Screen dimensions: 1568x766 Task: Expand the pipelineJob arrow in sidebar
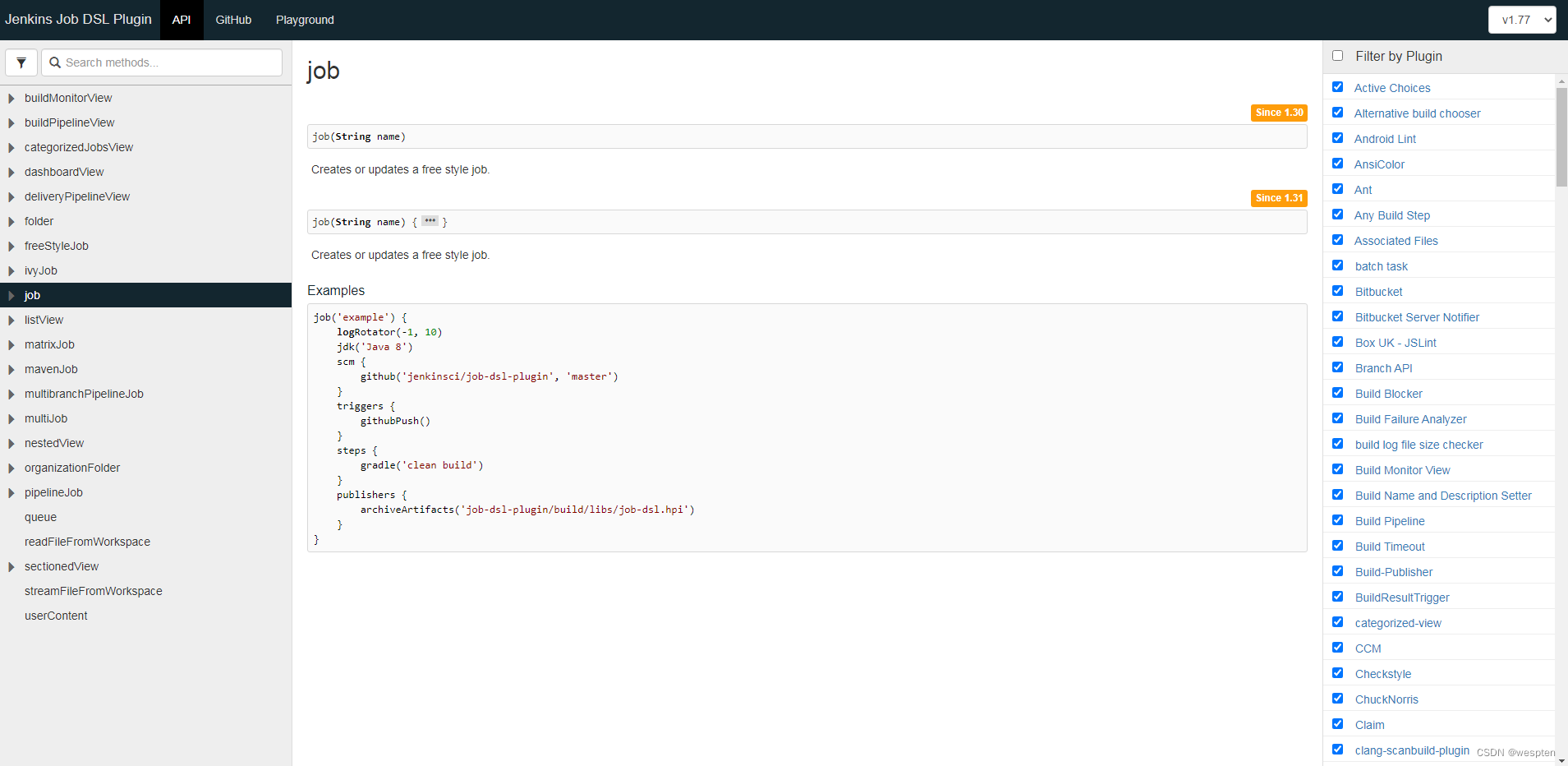click(11, 493)
